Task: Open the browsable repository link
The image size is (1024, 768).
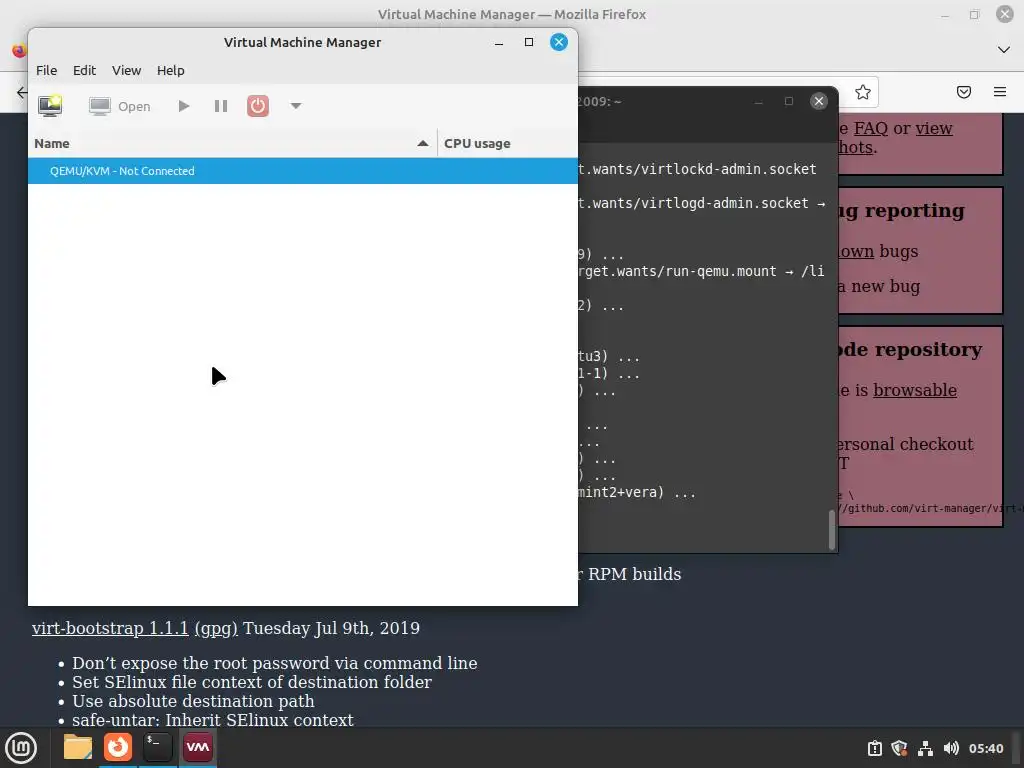Action: (915, 390)
